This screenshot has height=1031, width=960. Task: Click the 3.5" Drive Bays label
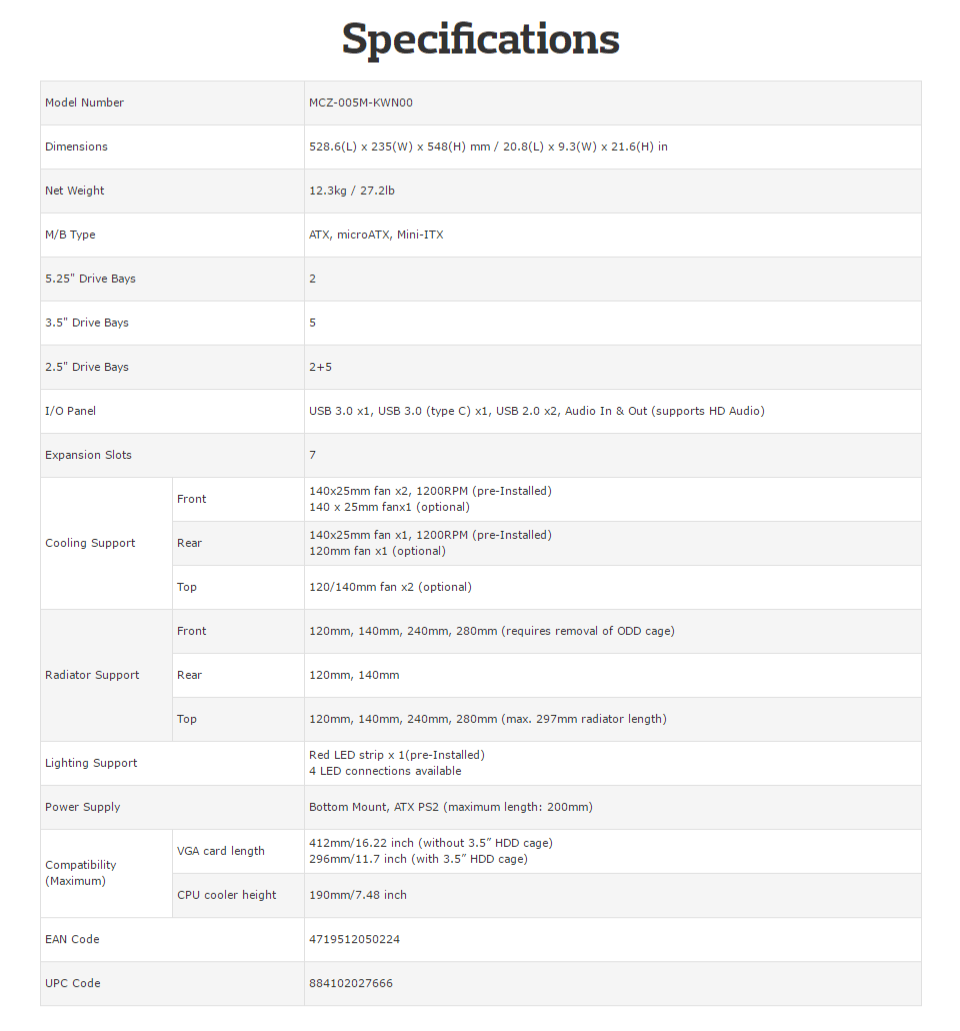click(x=87, y=323)
